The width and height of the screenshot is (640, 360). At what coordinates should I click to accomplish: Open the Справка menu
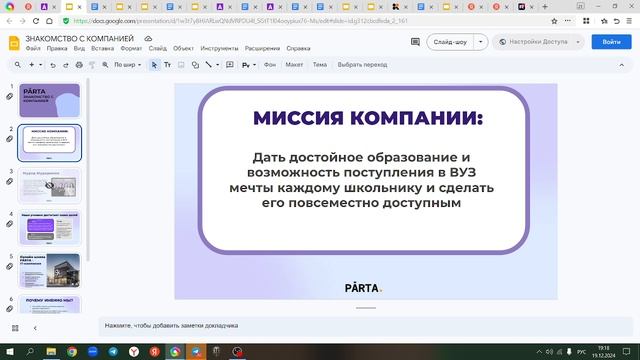(x=298, y=48)
